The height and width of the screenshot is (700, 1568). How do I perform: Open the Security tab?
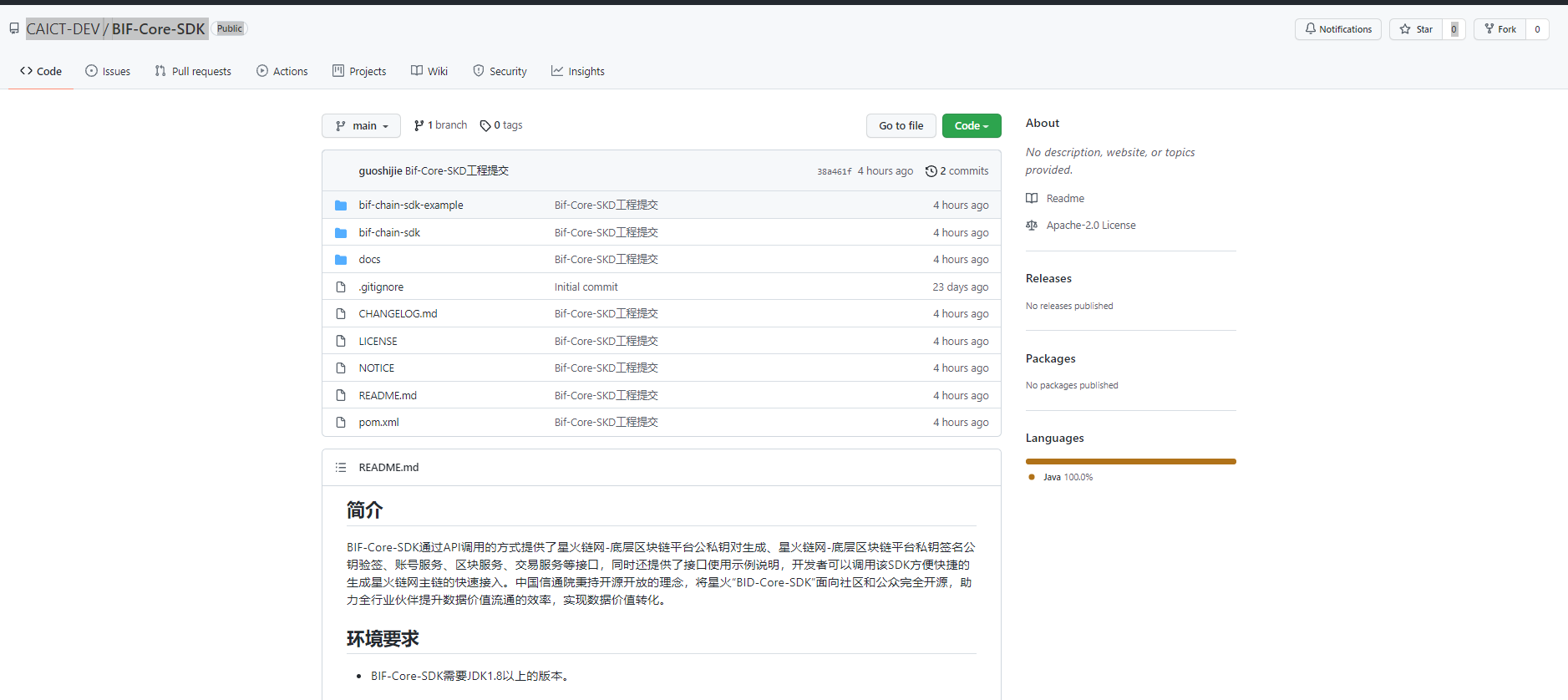(x=500, y=72)
